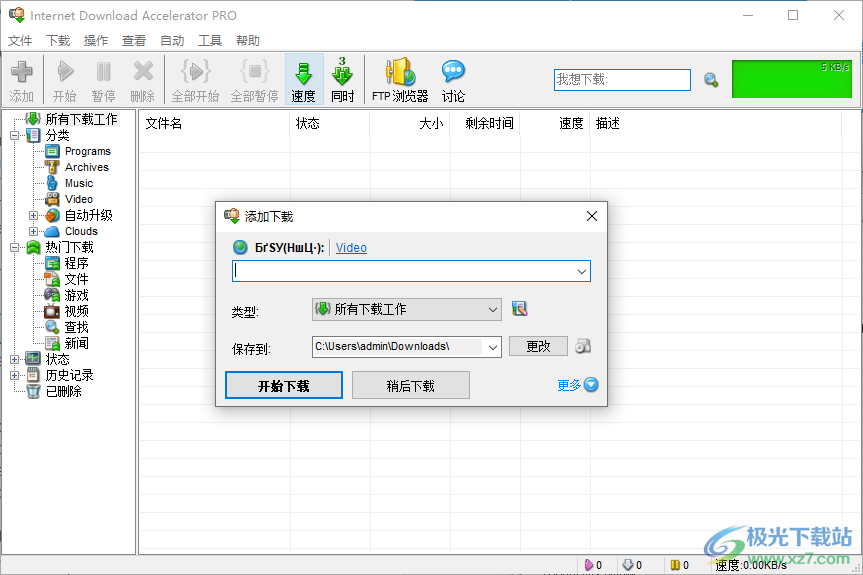This screenshot has width=863, height=575.
Task: Click the green speed graph panel
Action: tap(791, 79)
